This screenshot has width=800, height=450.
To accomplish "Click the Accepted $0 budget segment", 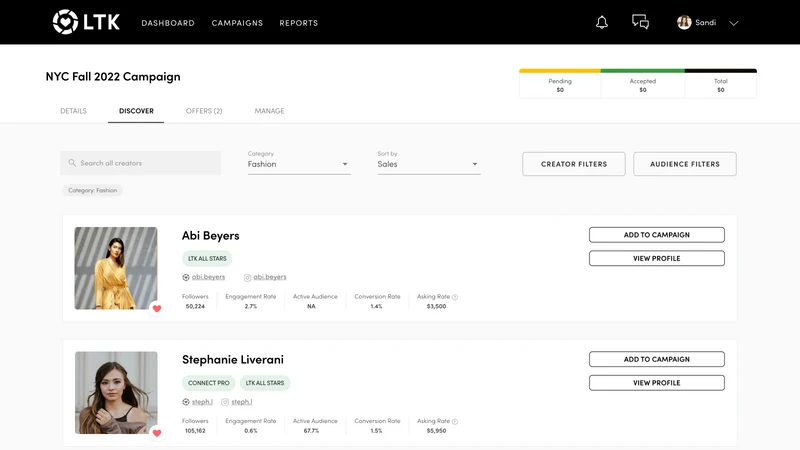I will tap(643, 84).
